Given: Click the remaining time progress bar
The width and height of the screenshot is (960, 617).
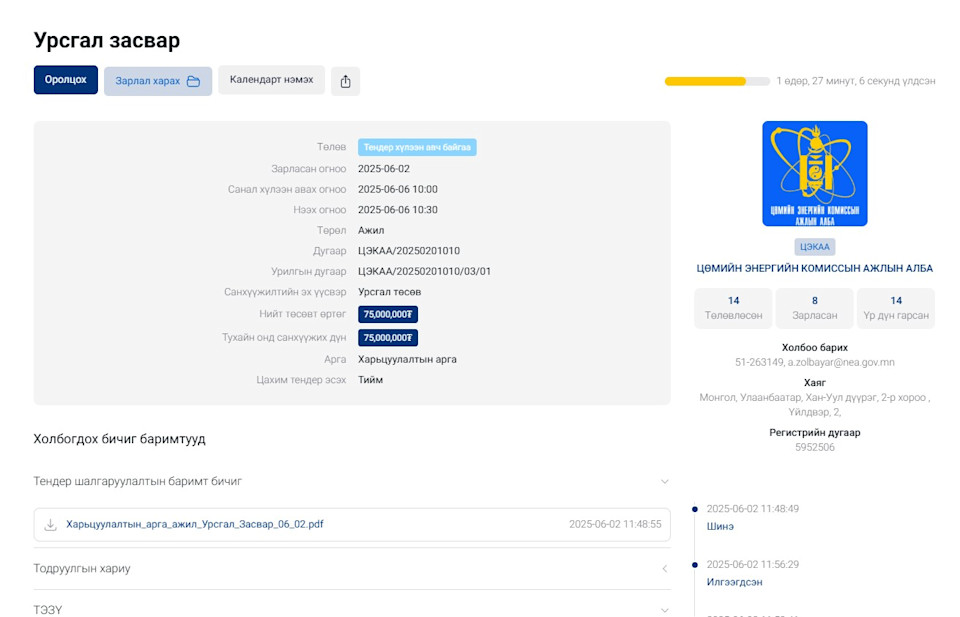Looking at the screenshot, I should coord(717,81).
